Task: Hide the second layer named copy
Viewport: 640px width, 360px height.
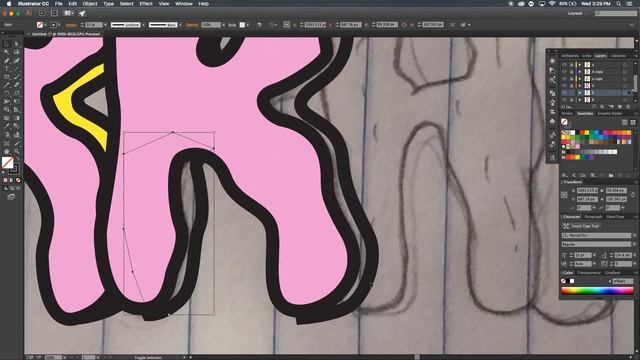Action: tap(564, 72)
